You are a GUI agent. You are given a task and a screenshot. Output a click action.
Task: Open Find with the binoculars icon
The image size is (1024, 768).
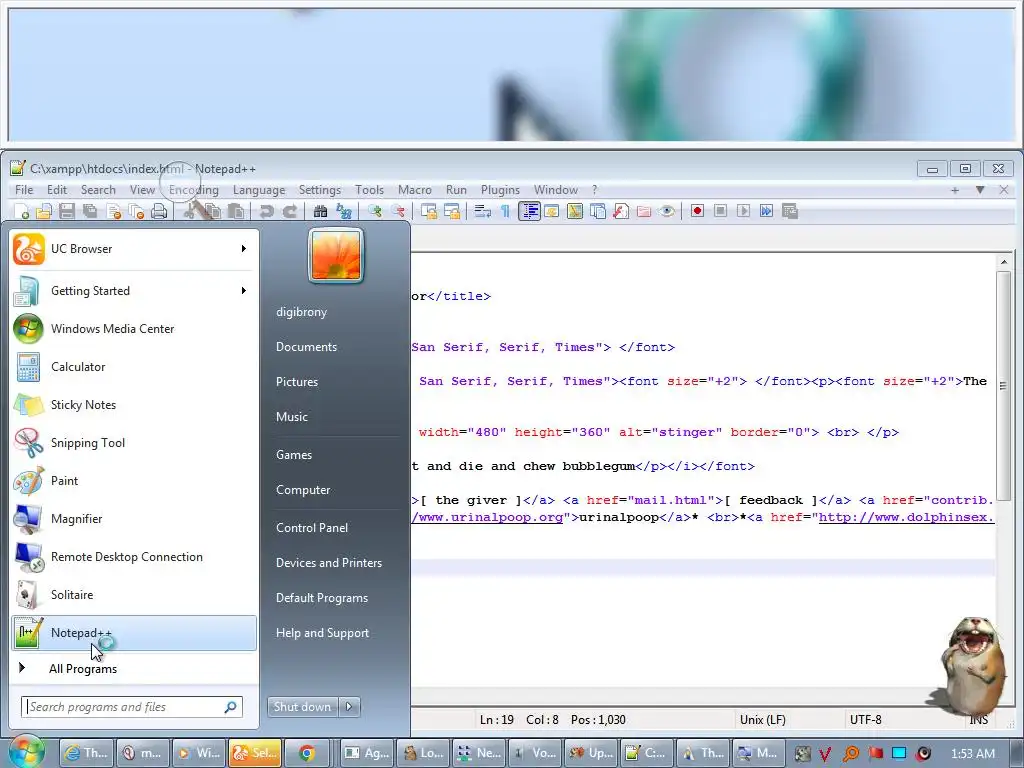tap(320, 211)
